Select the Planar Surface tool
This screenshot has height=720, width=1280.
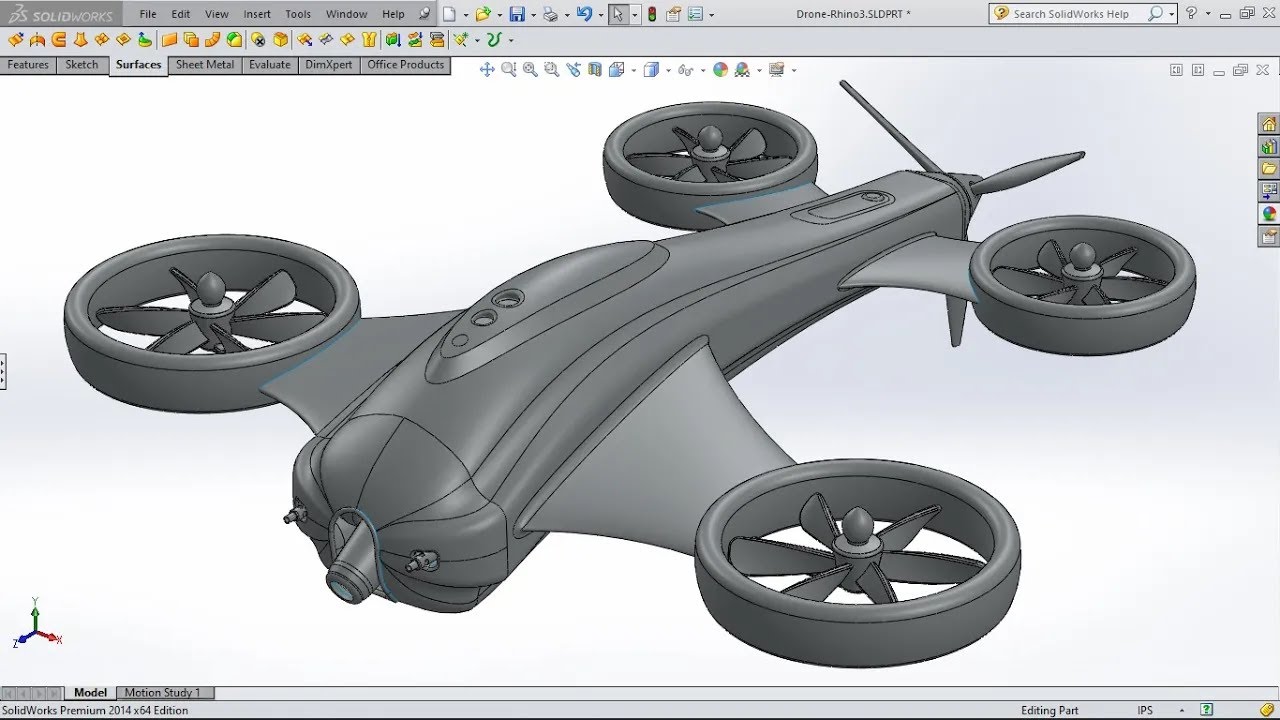pyautogui.click(x=169, y=40)
